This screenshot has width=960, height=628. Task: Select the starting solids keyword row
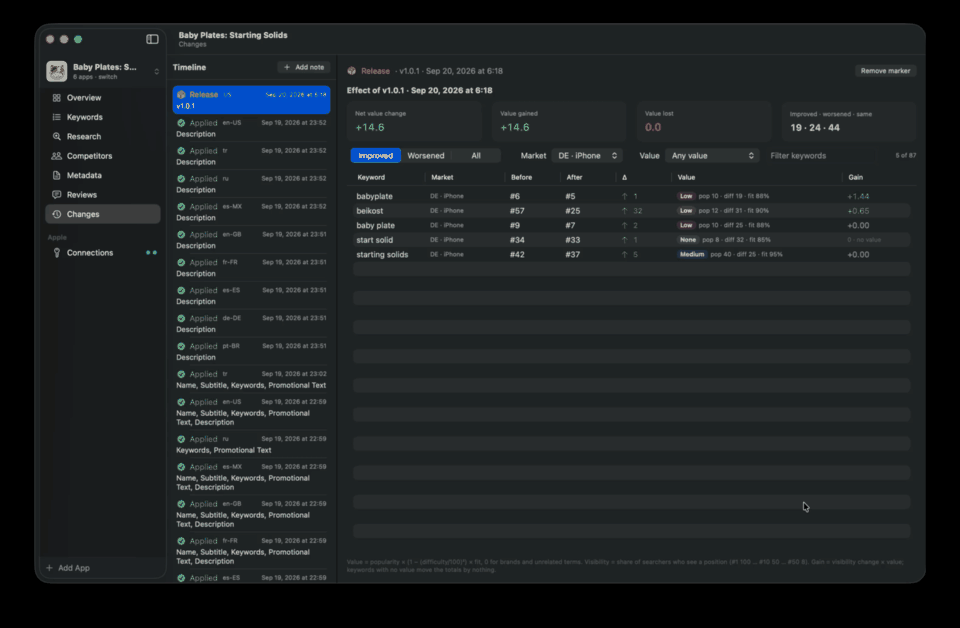tap(632, 255)
